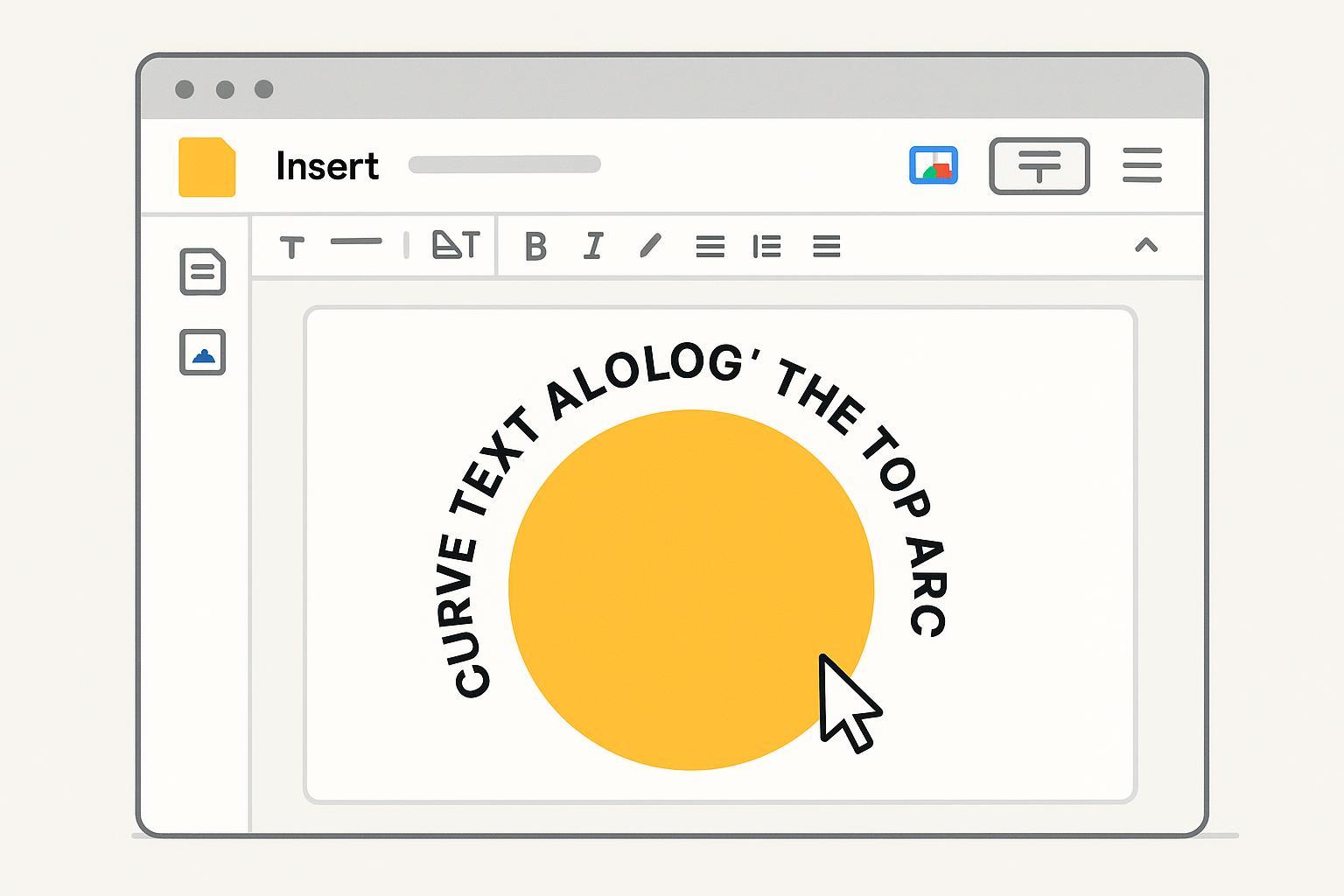Select the document page icon in sidebar
Viewport: 1344px width, 896px height.
point(202,271)
